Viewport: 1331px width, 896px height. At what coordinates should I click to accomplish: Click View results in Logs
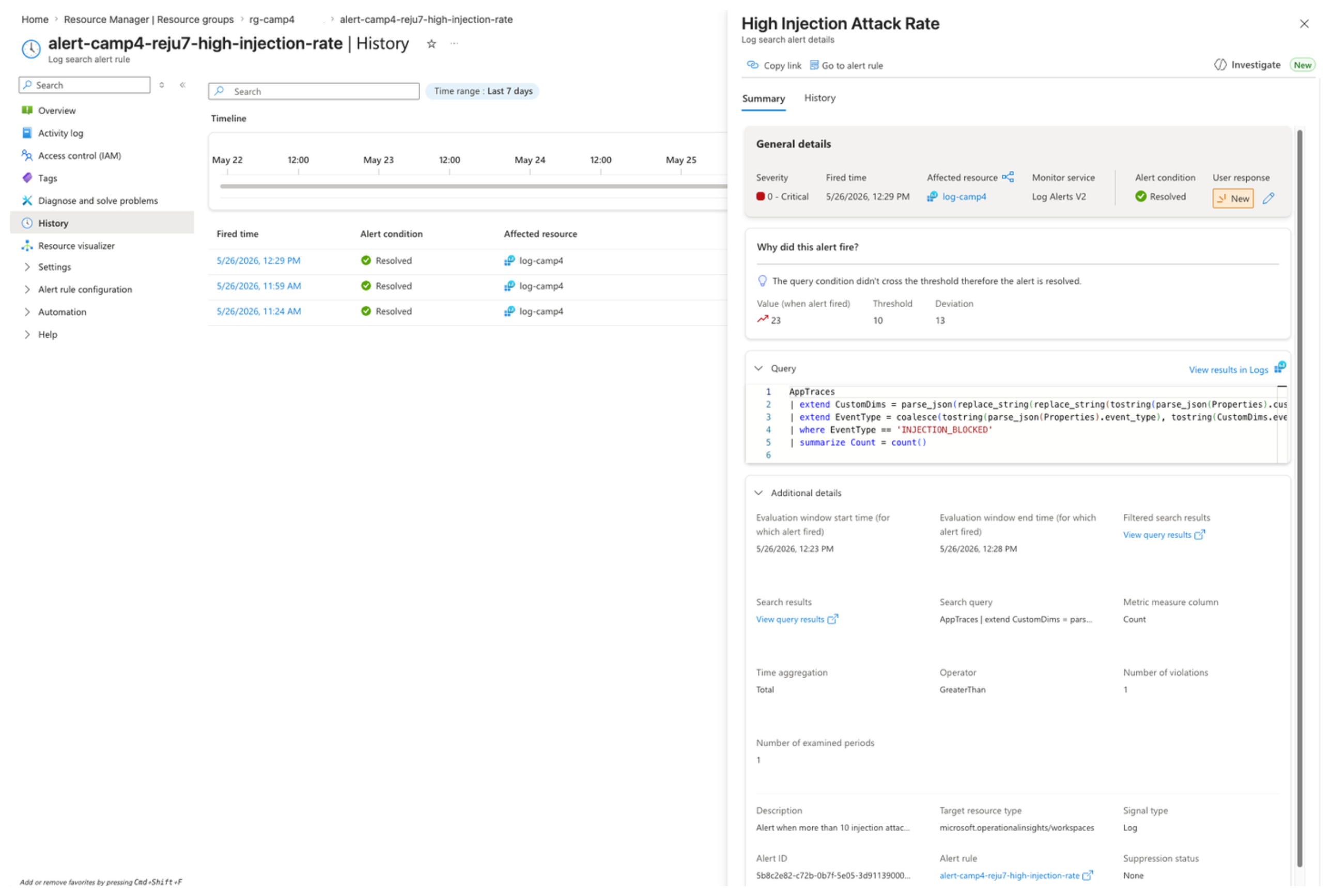click(x=1228, y=370)
